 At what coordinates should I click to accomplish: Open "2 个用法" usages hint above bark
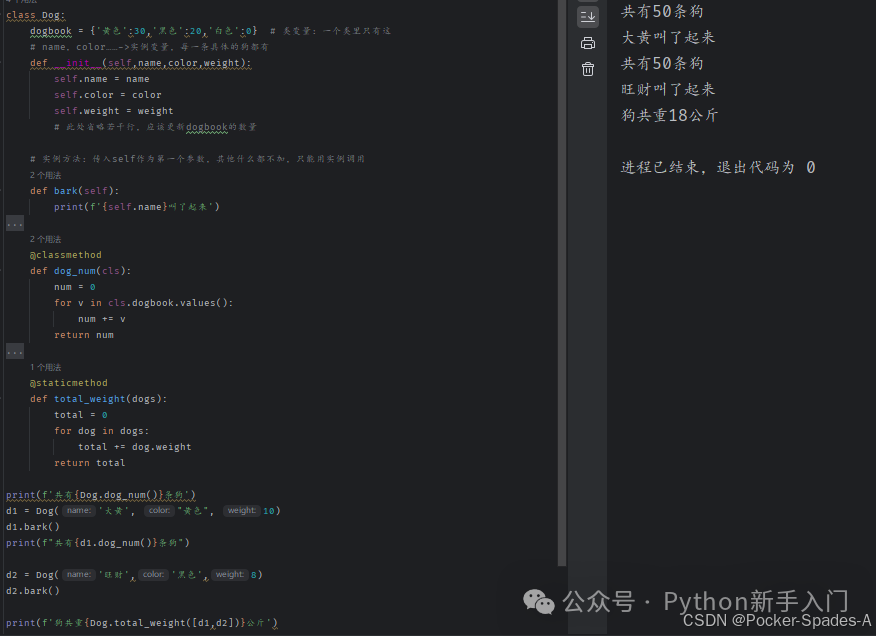44,174
